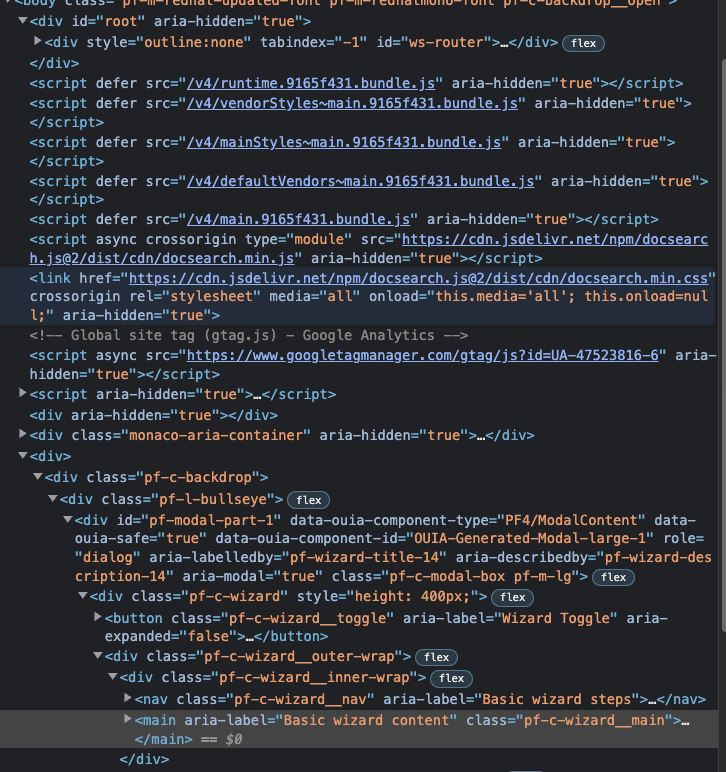Open the runtime.9165f431.bundle.js link
This screenshot has height=772, width=726.
click(311, 83)
